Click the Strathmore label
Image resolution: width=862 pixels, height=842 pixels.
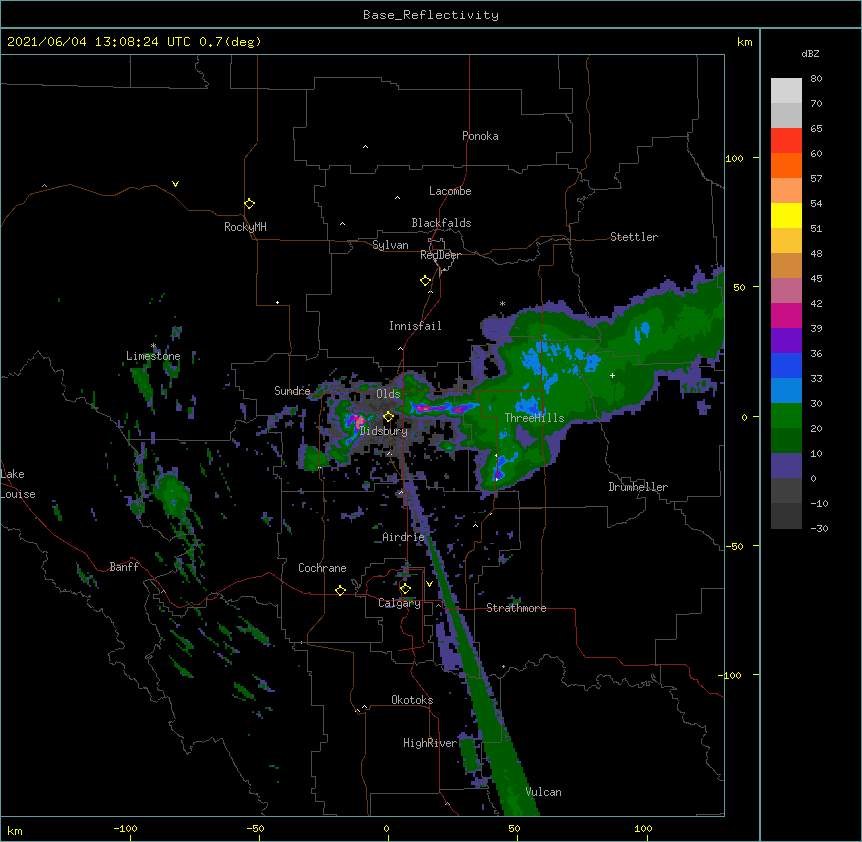(516, 608)
